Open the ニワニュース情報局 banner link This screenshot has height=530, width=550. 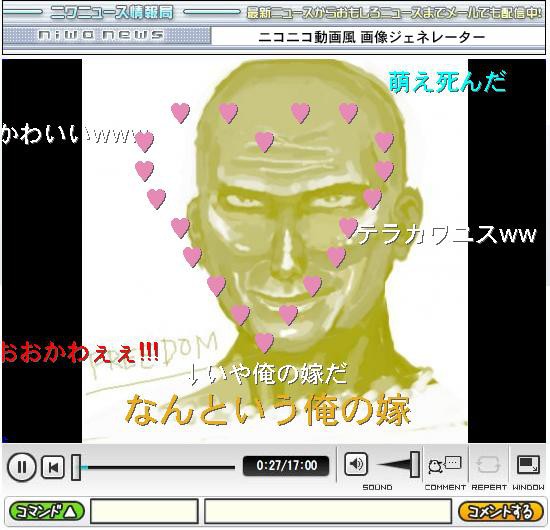click(112, 13)
